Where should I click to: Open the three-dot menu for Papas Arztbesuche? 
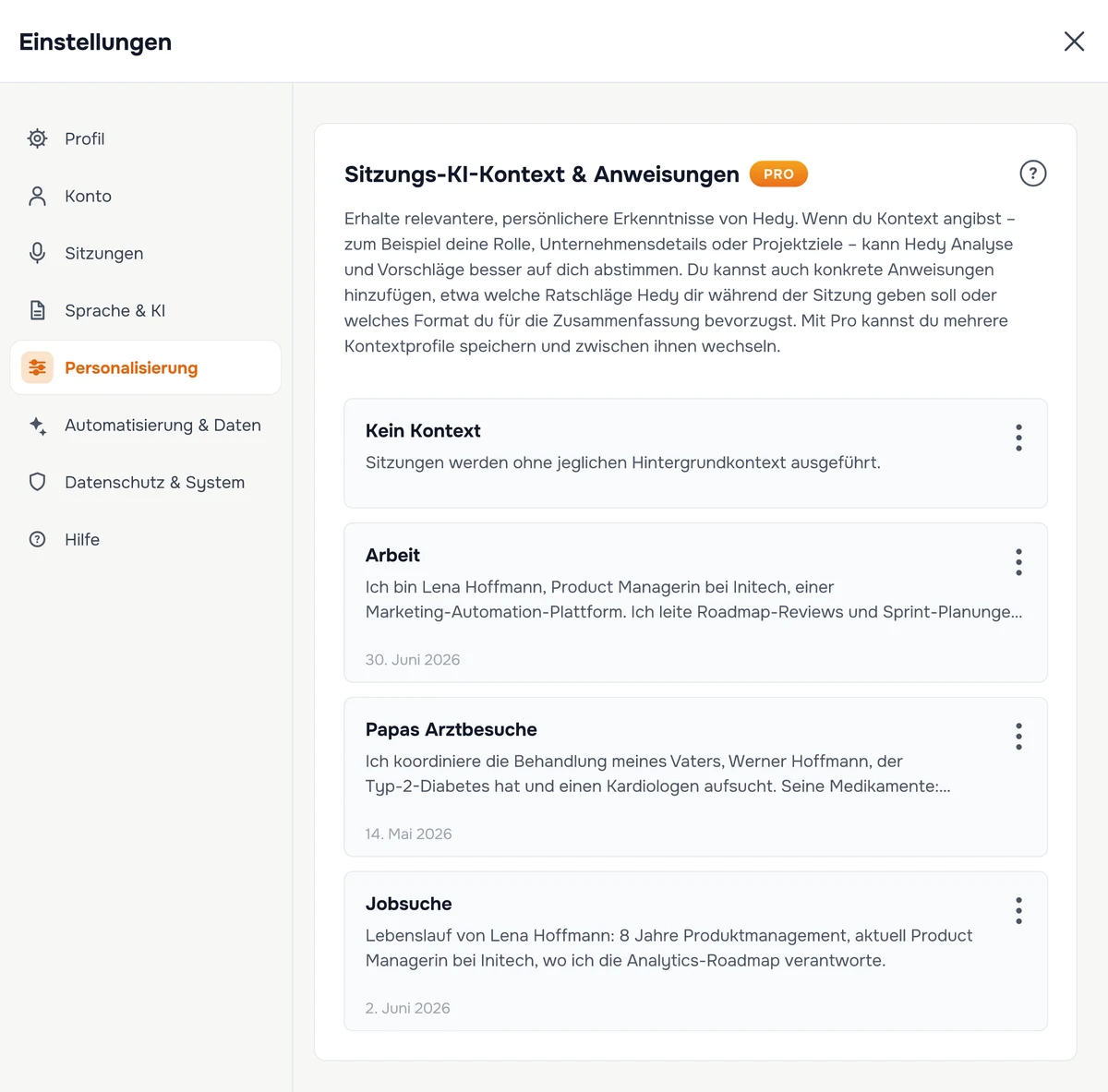click(1018, 737)
